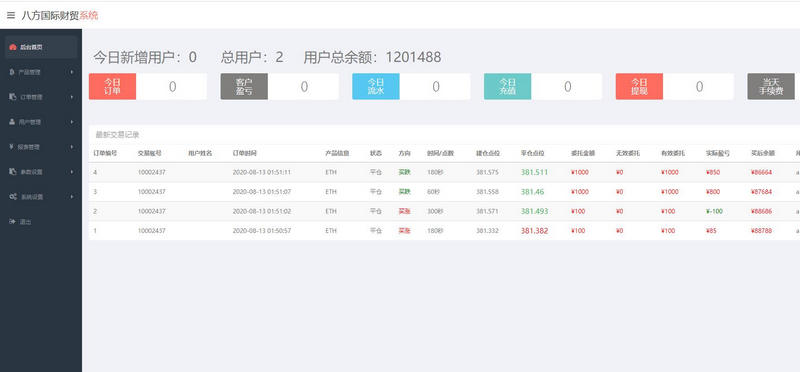Click the closing price 381.46
The width and height of the screenshot is (800, 372).
[532, 192]
